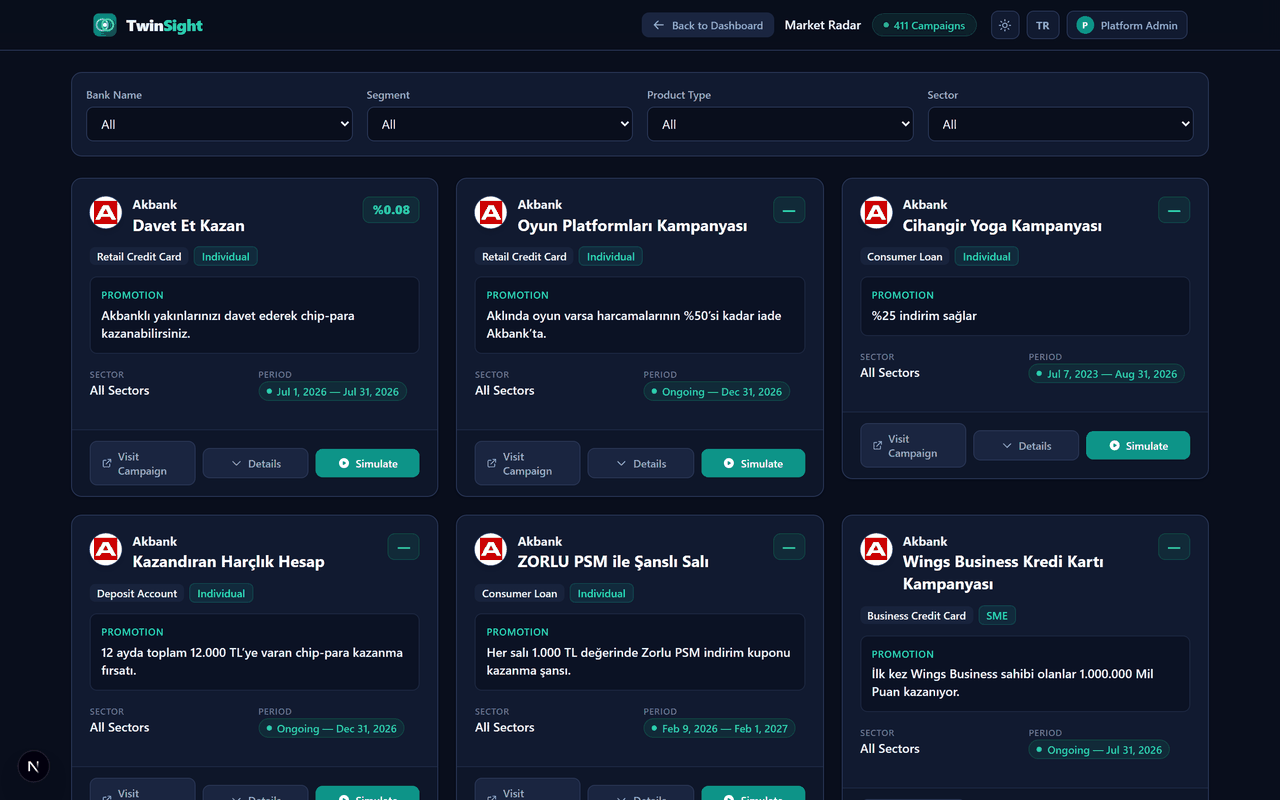Click the %0.08 rate badge

[391, 210]
